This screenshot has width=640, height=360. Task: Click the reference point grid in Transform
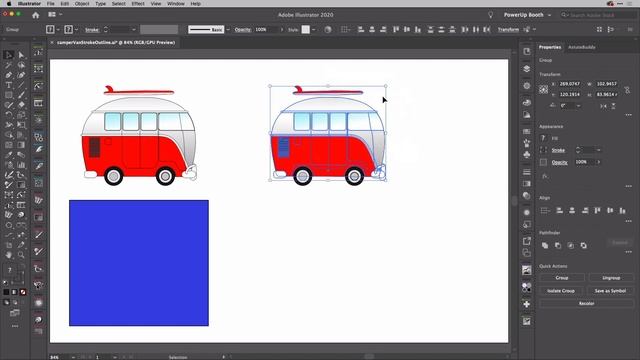tap(544, 89)
